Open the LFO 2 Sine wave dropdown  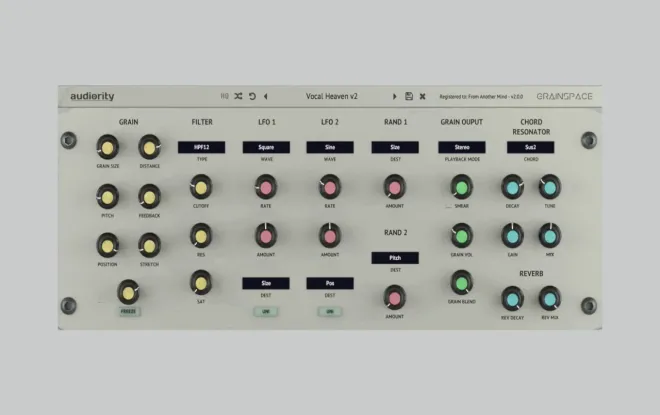click(x=330, y=147)
